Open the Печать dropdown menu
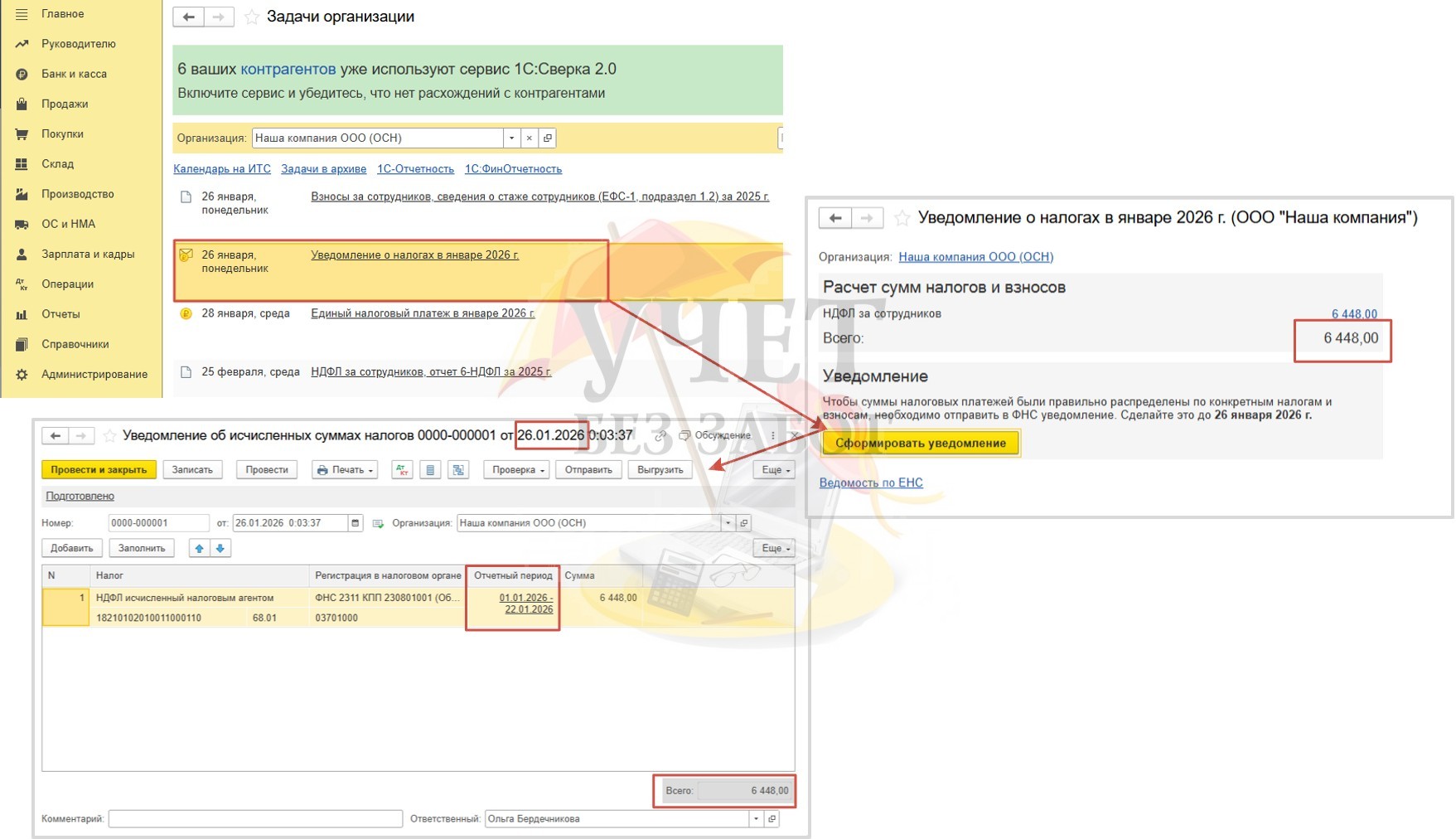 tap(345, 470)
